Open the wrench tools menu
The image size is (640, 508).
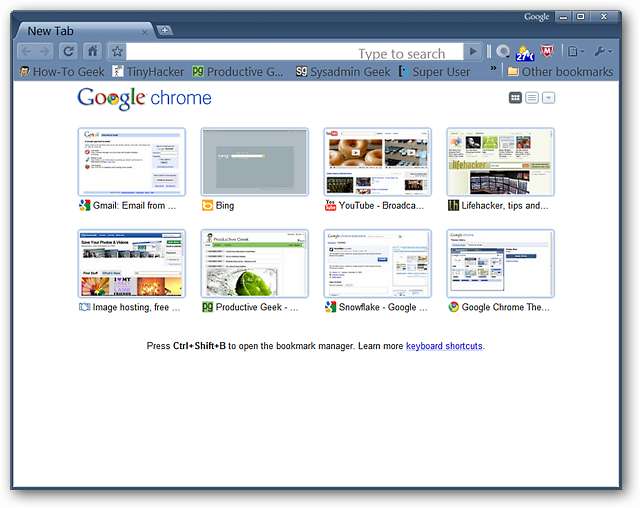click(x=603, y=51)
